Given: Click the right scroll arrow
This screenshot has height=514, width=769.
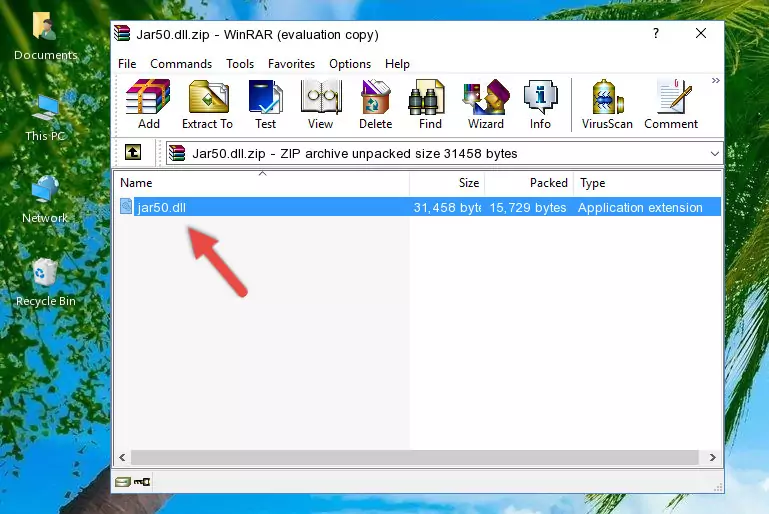Looking at the screenshot, I should coord(713,457).
